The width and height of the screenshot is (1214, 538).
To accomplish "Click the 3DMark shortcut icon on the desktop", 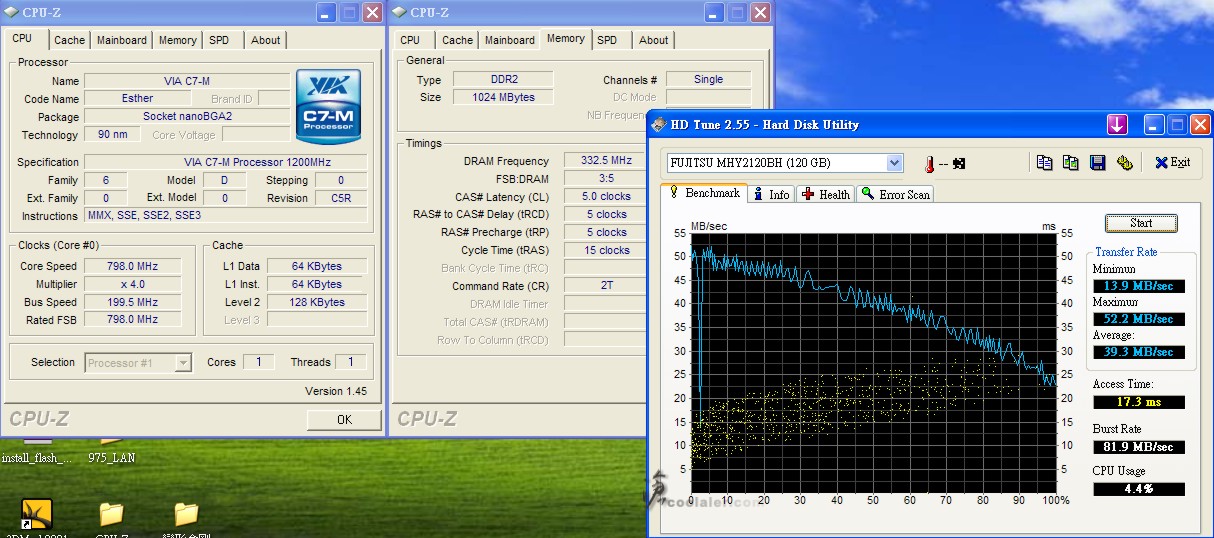I will point(36,514).
